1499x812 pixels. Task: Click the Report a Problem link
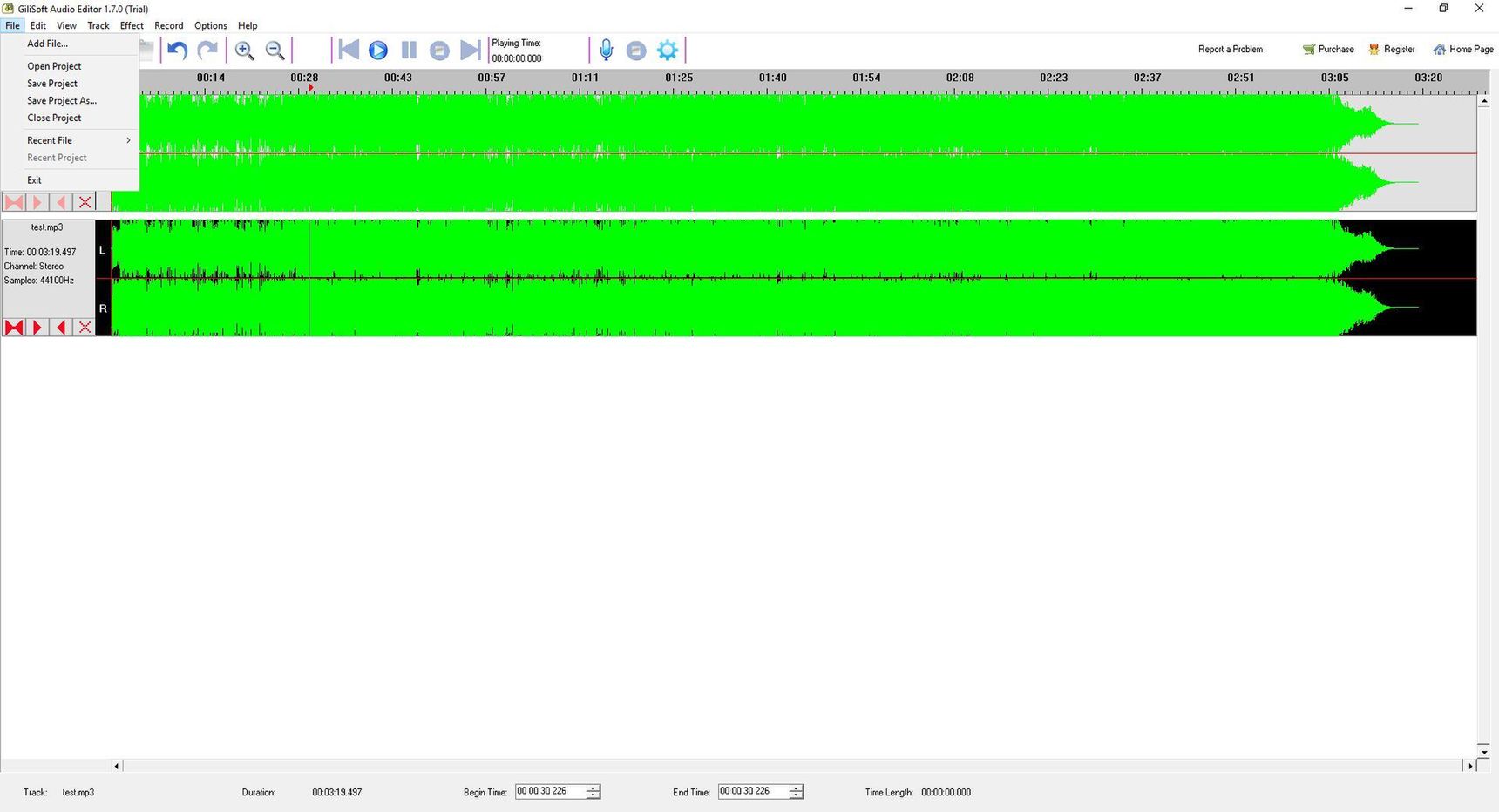point(1231,50)
